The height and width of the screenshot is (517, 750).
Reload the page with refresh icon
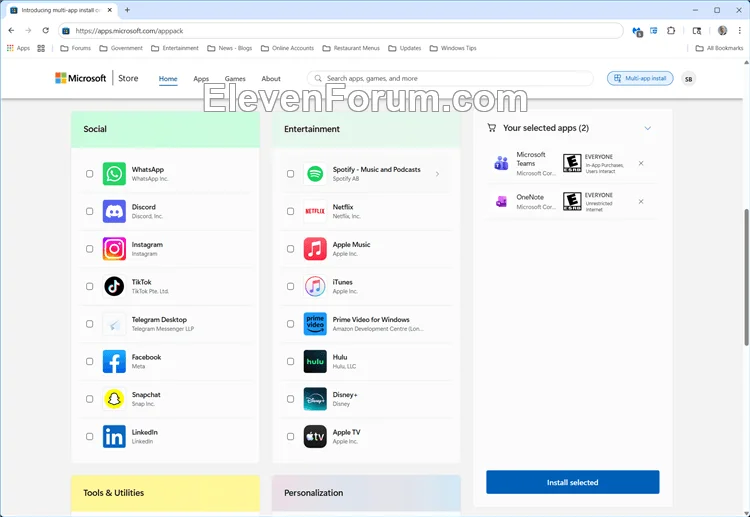click(x=45, y=31)
